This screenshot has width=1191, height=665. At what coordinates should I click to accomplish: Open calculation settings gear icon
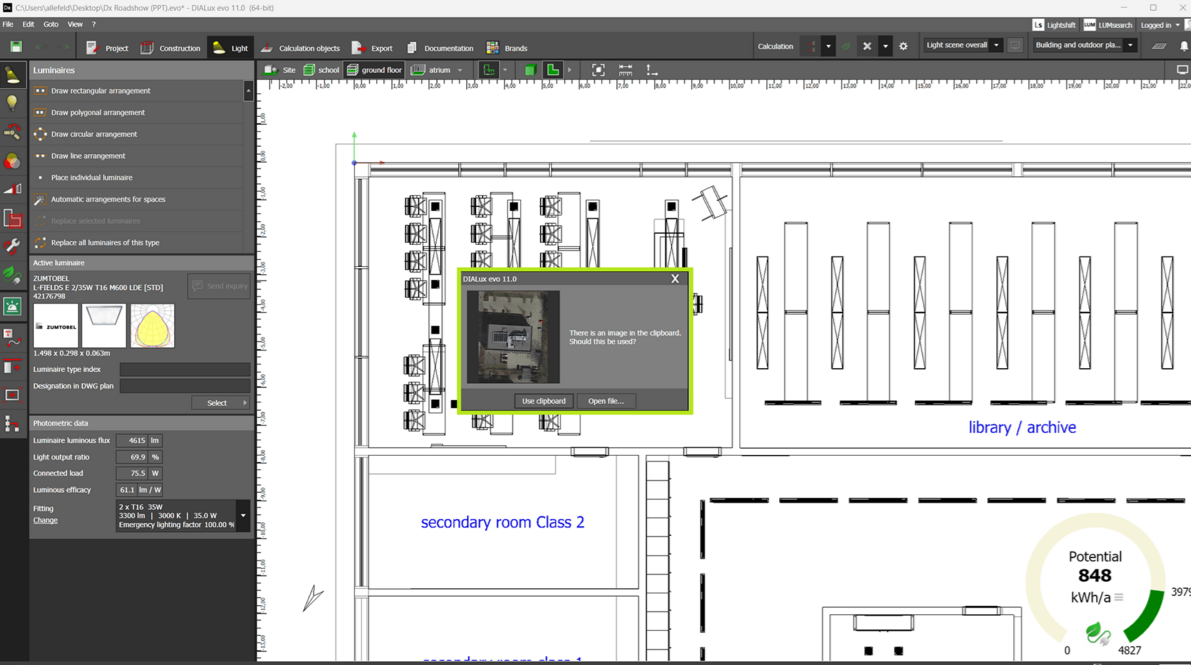point(903,46)
